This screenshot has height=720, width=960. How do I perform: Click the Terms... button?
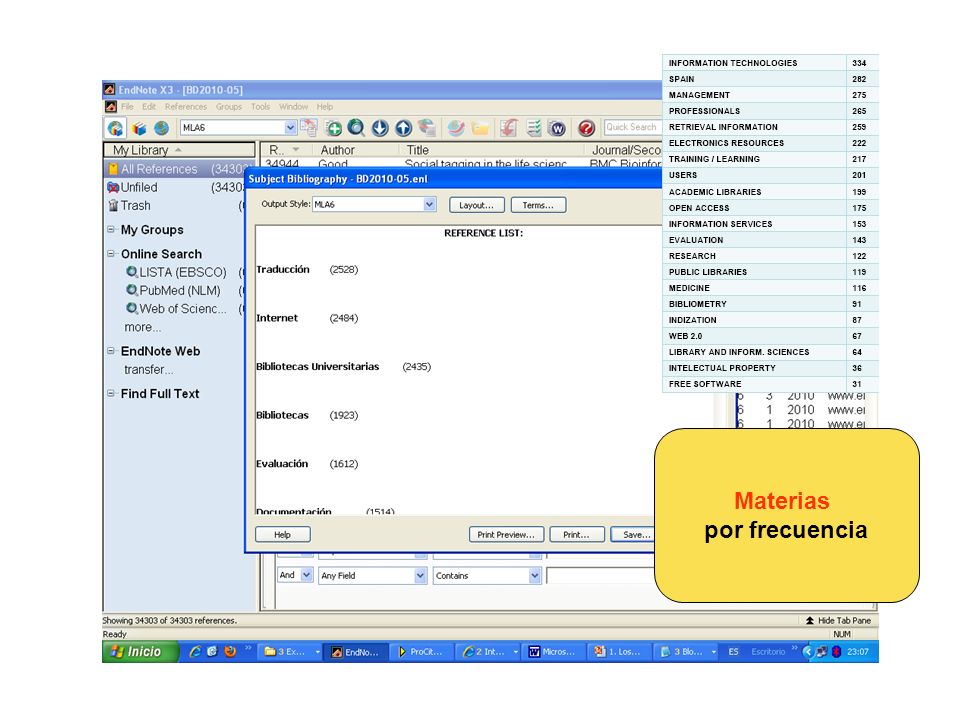(x=538, y=205)
